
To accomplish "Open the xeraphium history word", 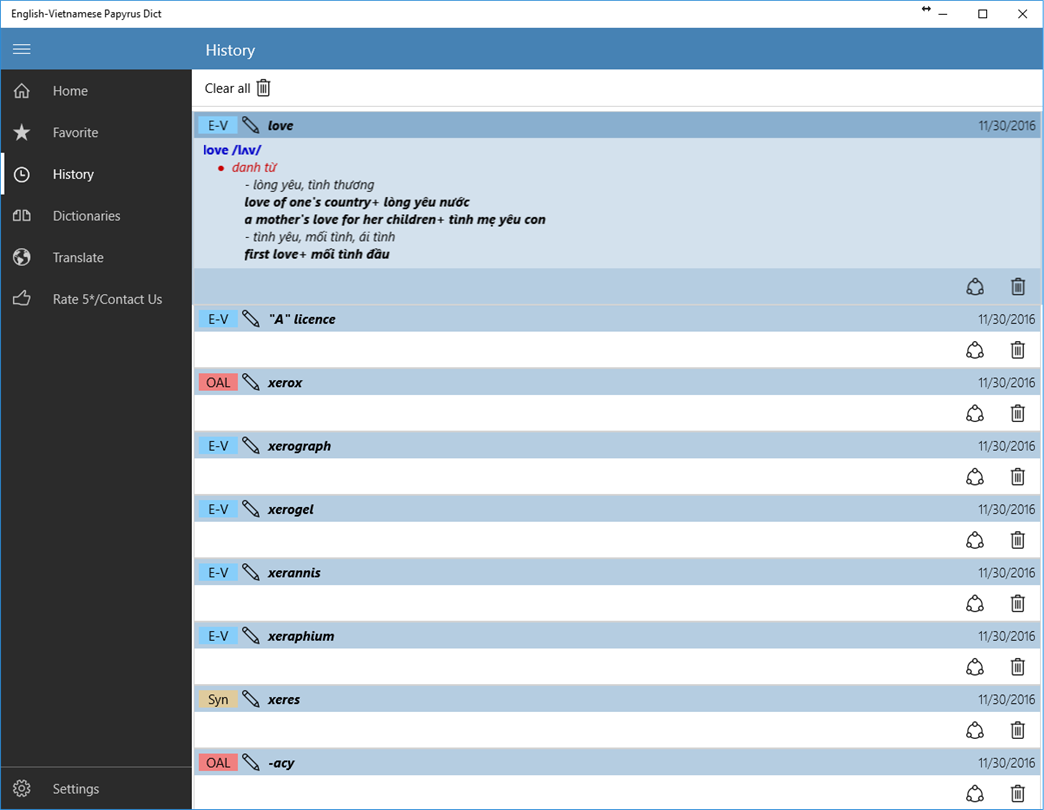I will tap(301, 636).
